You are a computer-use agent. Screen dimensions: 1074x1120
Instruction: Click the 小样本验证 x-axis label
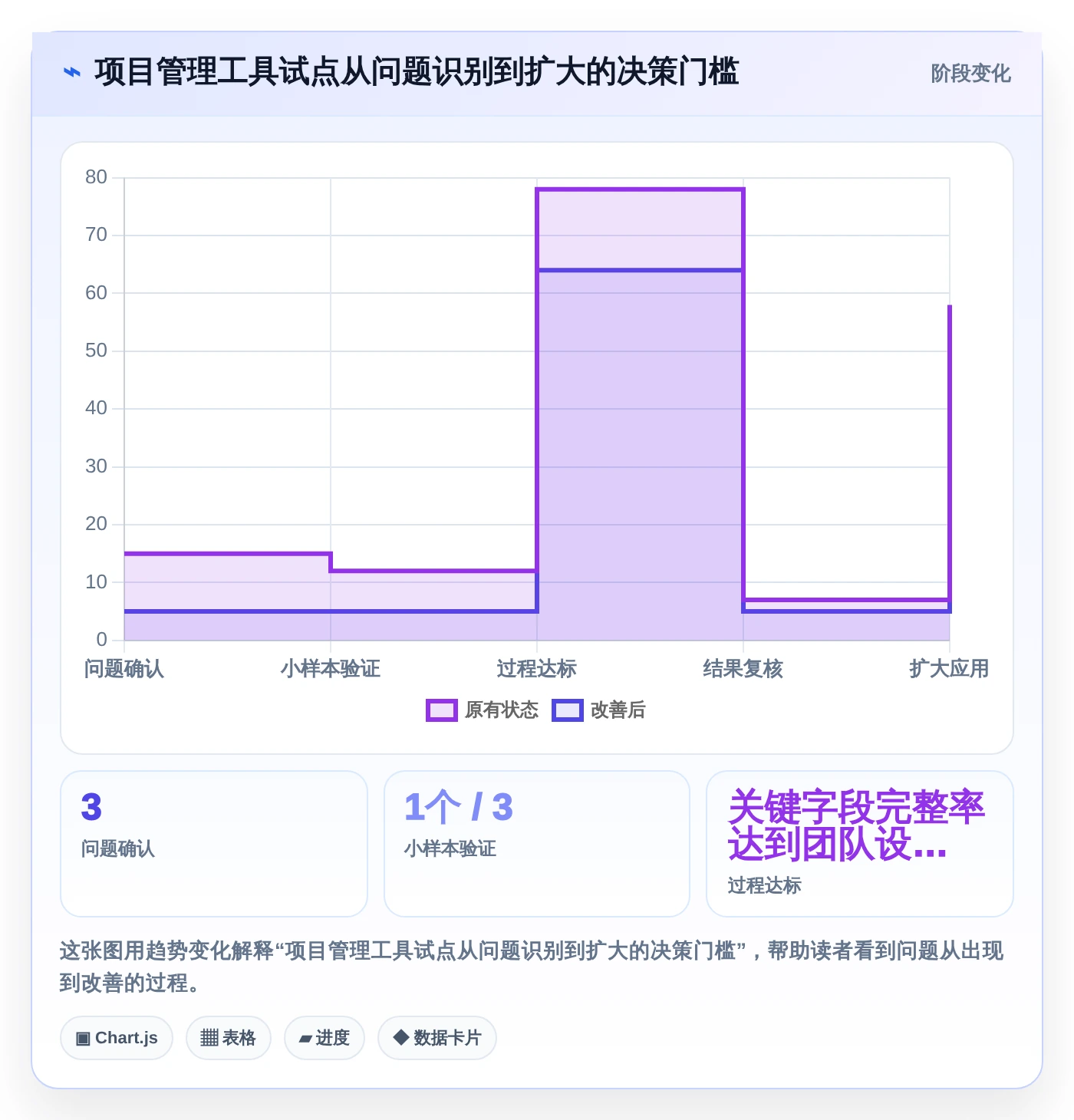pos(331,669)
